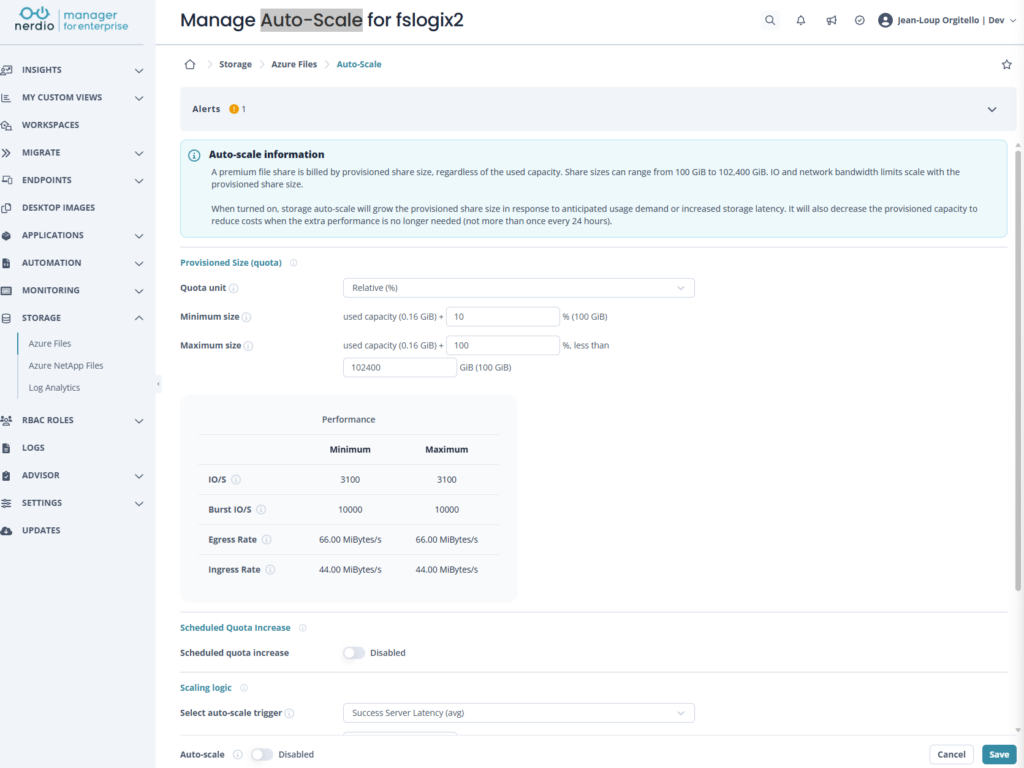
Task: Open the Quota unit dropdown
Action: point(519,288)
